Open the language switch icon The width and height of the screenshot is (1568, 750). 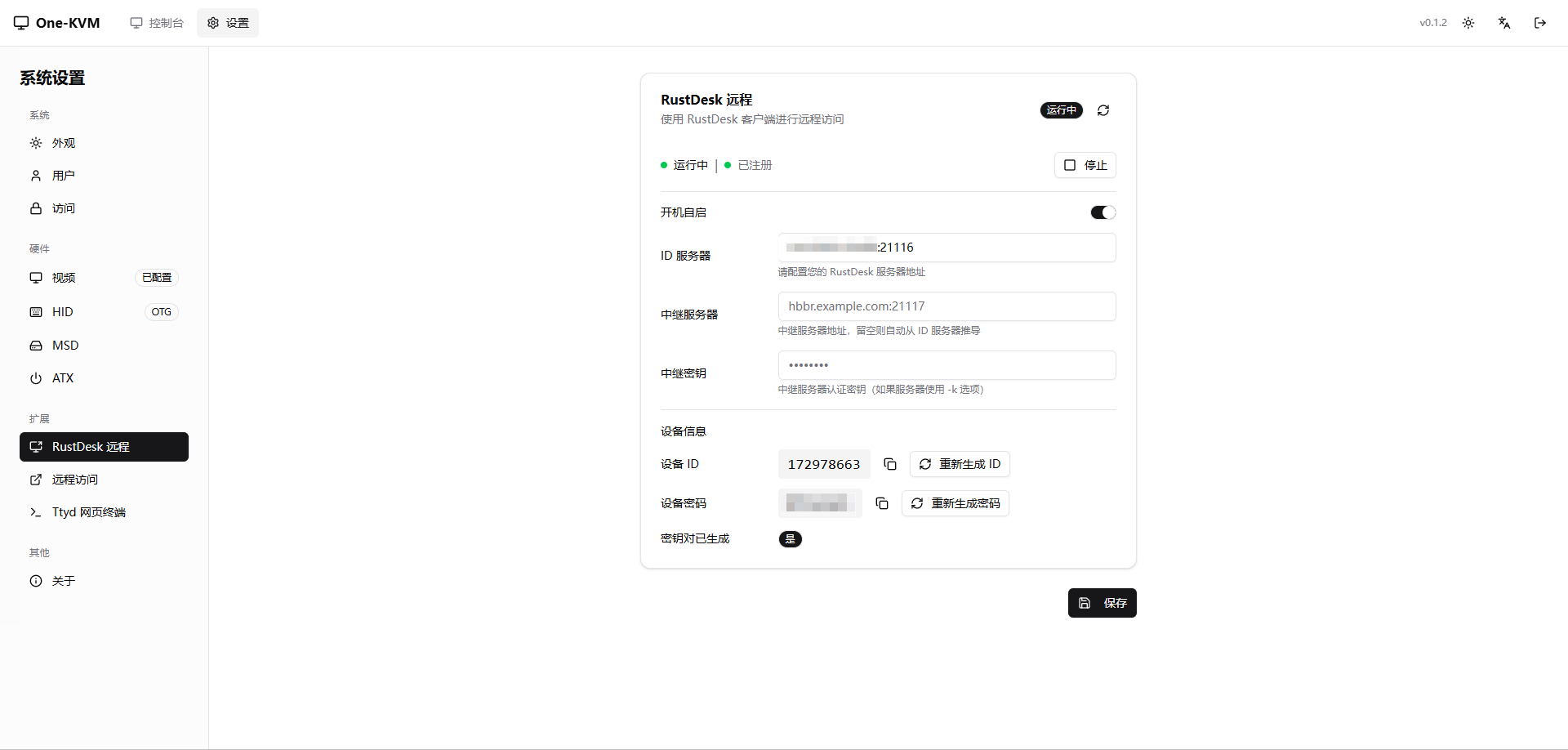click(x=1504, y=23)
